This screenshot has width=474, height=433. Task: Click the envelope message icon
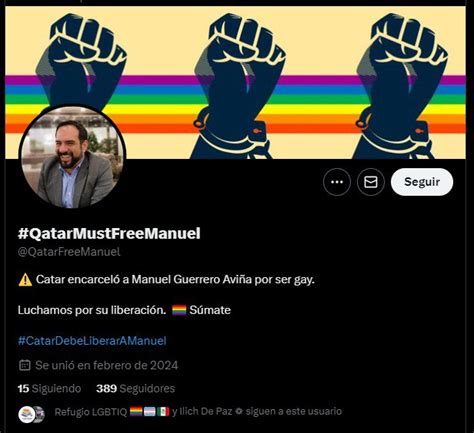click(371, 182)
